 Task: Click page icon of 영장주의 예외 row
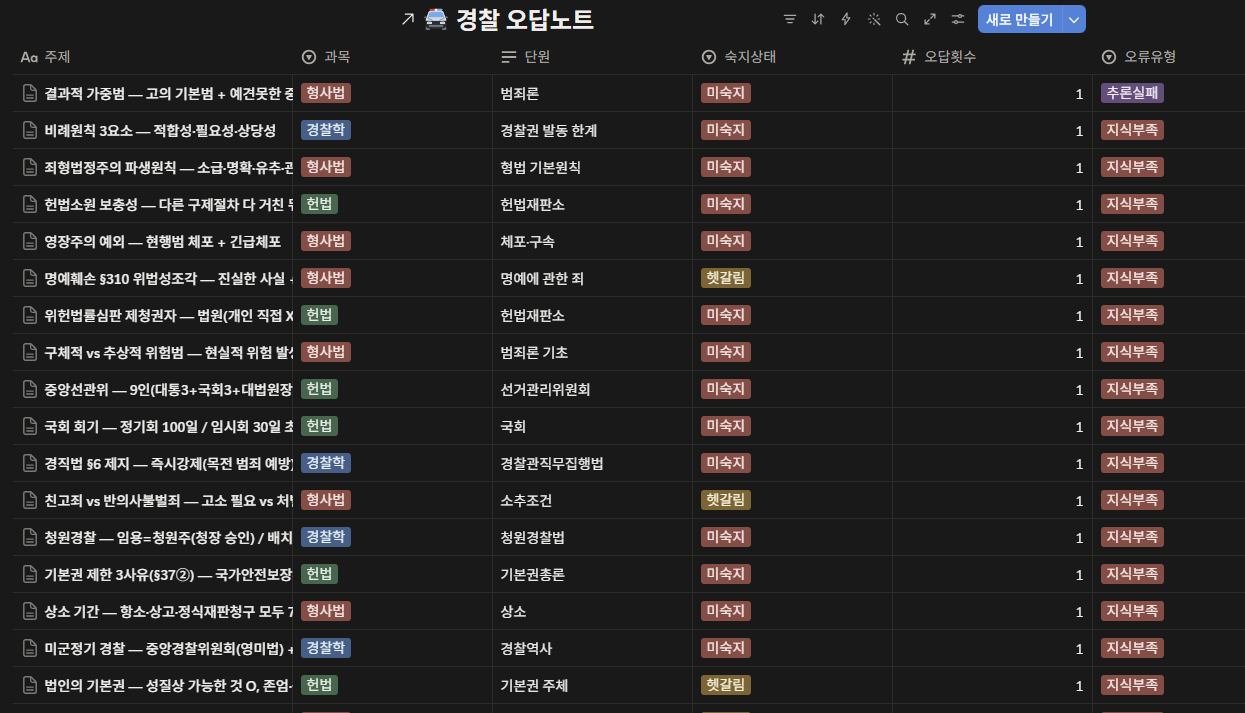(30, 241)
